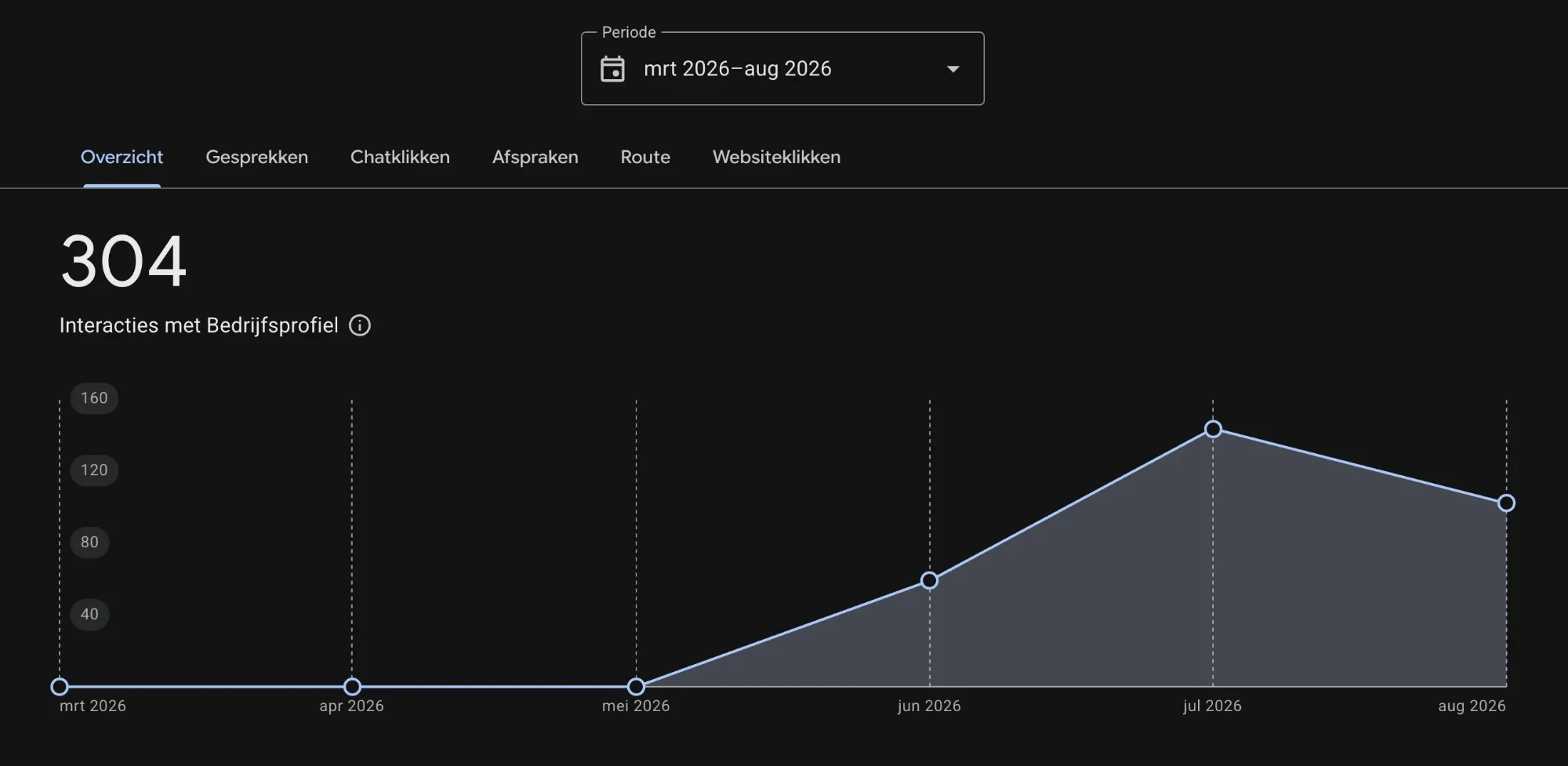Image resolution: width=1568 pixels, height=766 pixels.
Task: Click the 160 y-axis label
Action: (94, 398)
